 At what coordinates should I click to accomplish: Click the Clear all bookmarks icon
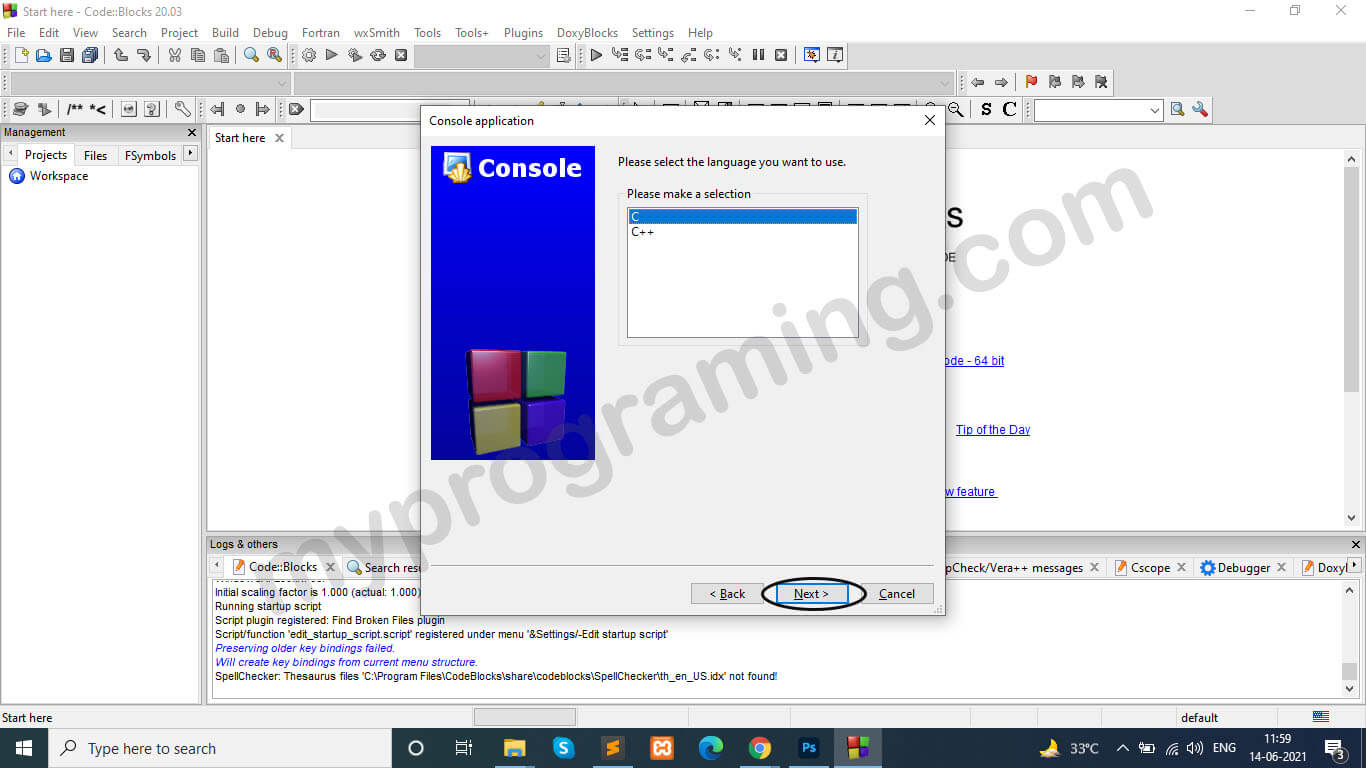pos(1101,82)
